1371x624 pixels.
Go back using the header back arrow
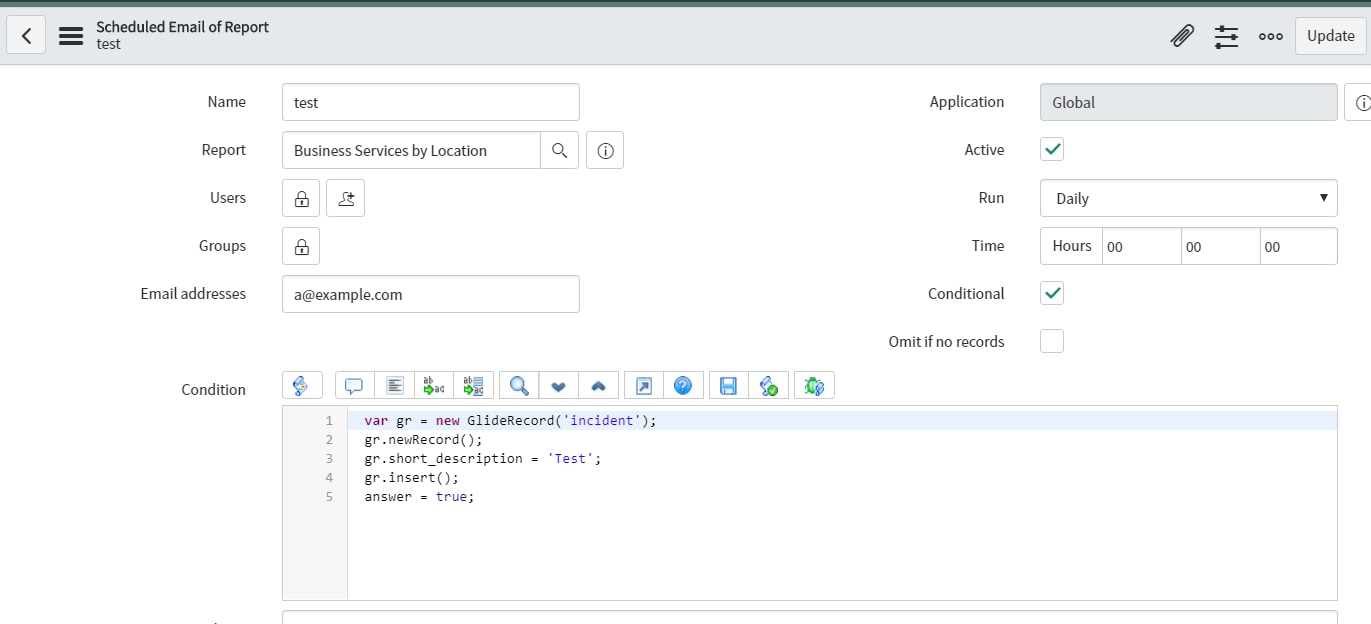click(26, 36)
